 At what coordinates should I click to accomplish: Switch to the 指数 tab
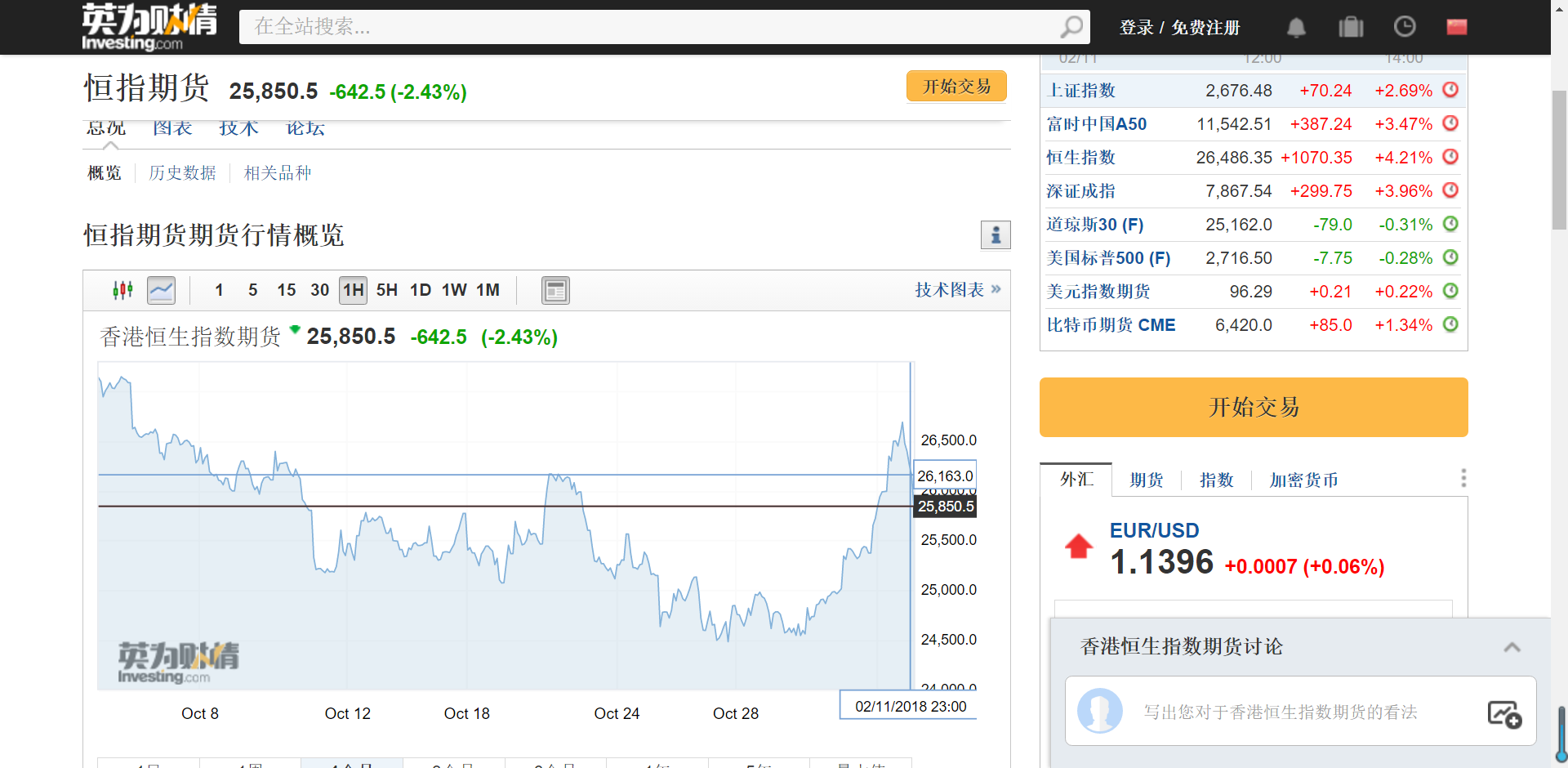[x=1217, y=480]
